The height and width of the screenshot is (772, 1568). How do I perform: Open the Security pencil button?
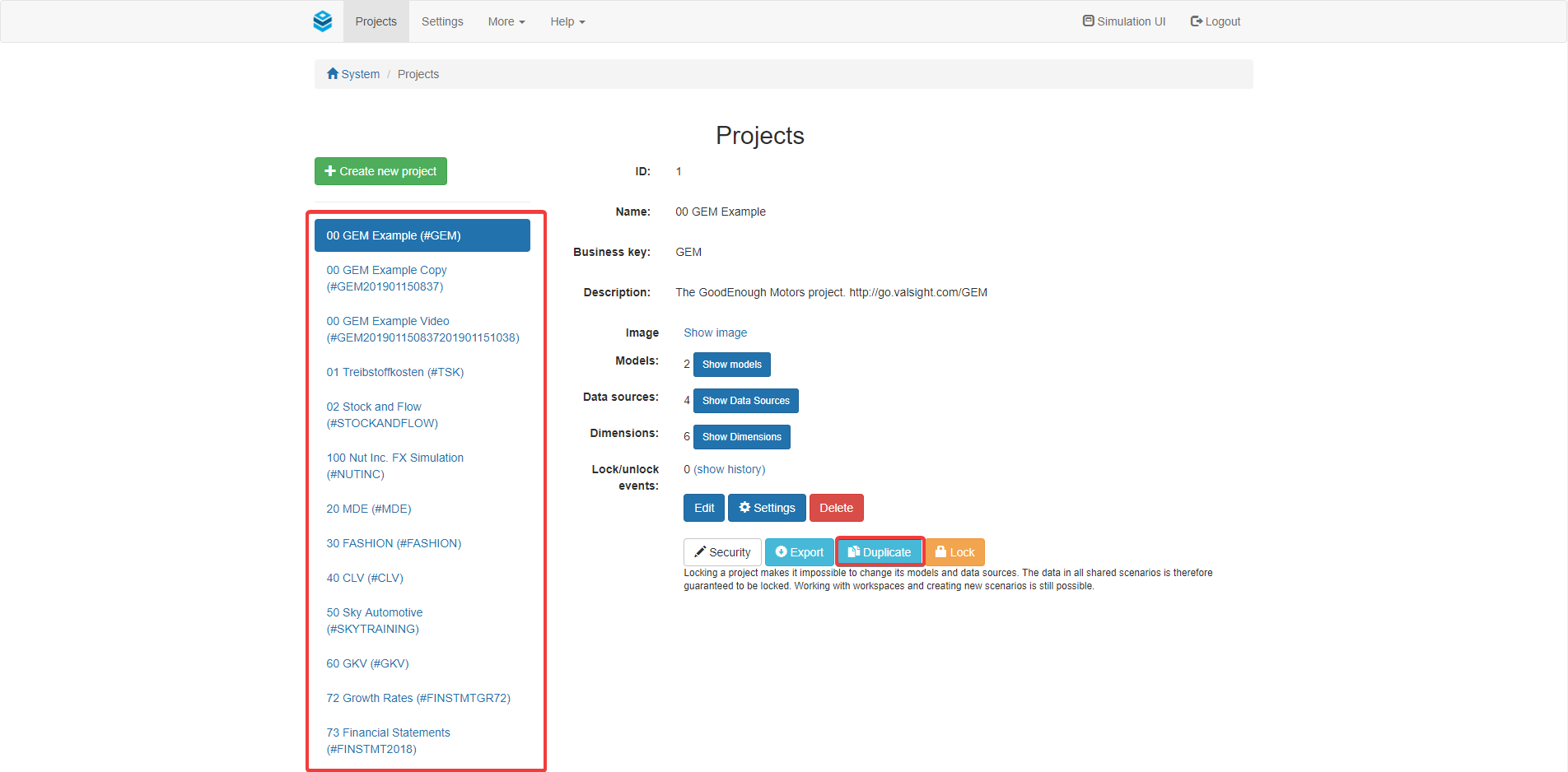coord(721,552)
